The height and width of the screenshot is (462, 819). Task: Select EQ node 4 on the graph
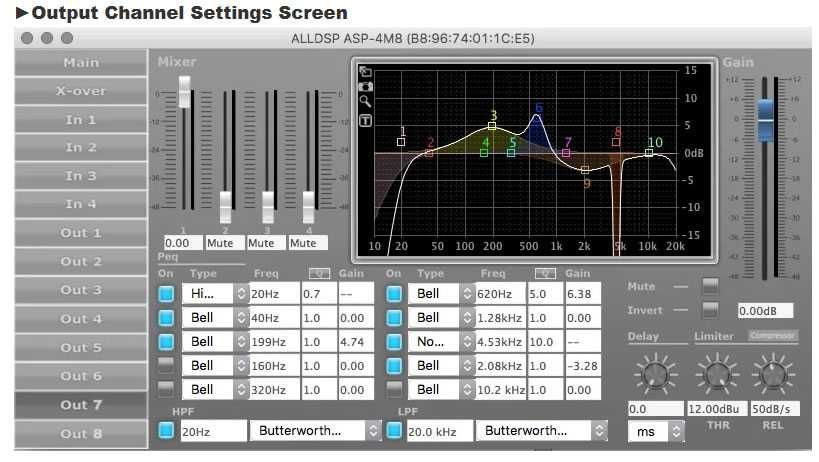click(x=484, y=153)
